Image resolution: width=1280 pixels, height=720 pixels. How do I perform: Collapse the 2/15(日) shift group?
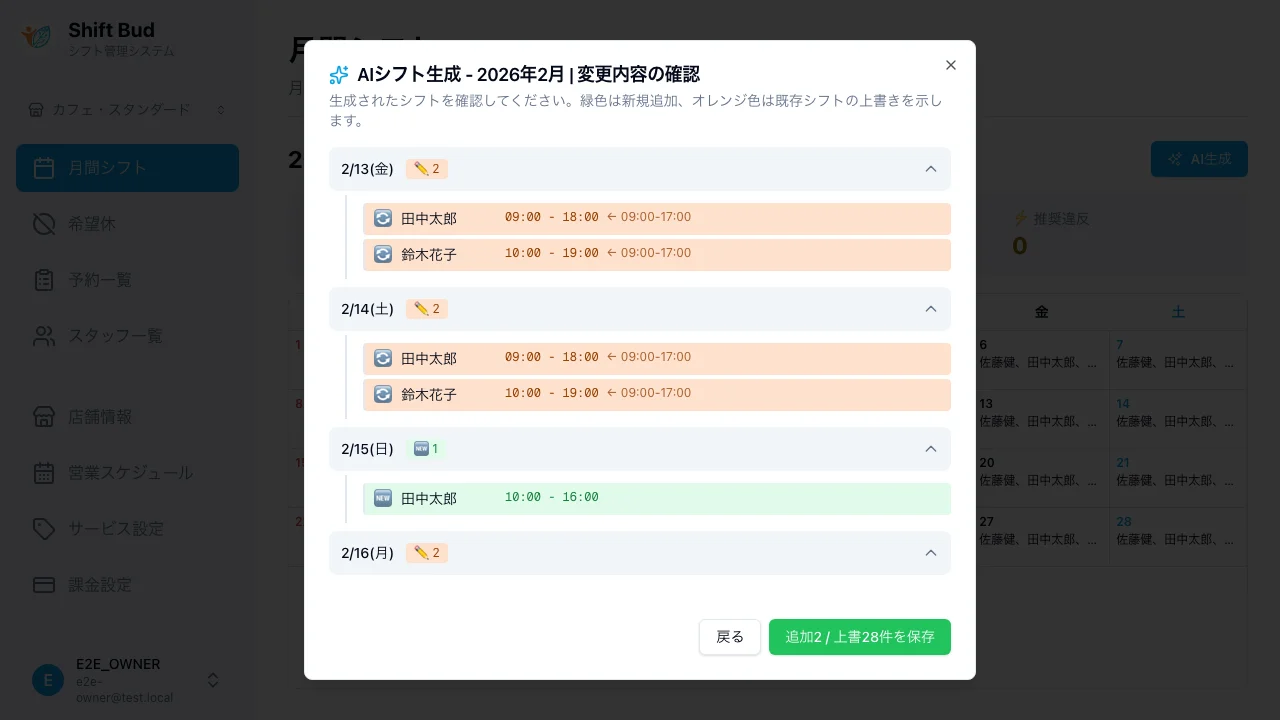click(930, 449)
